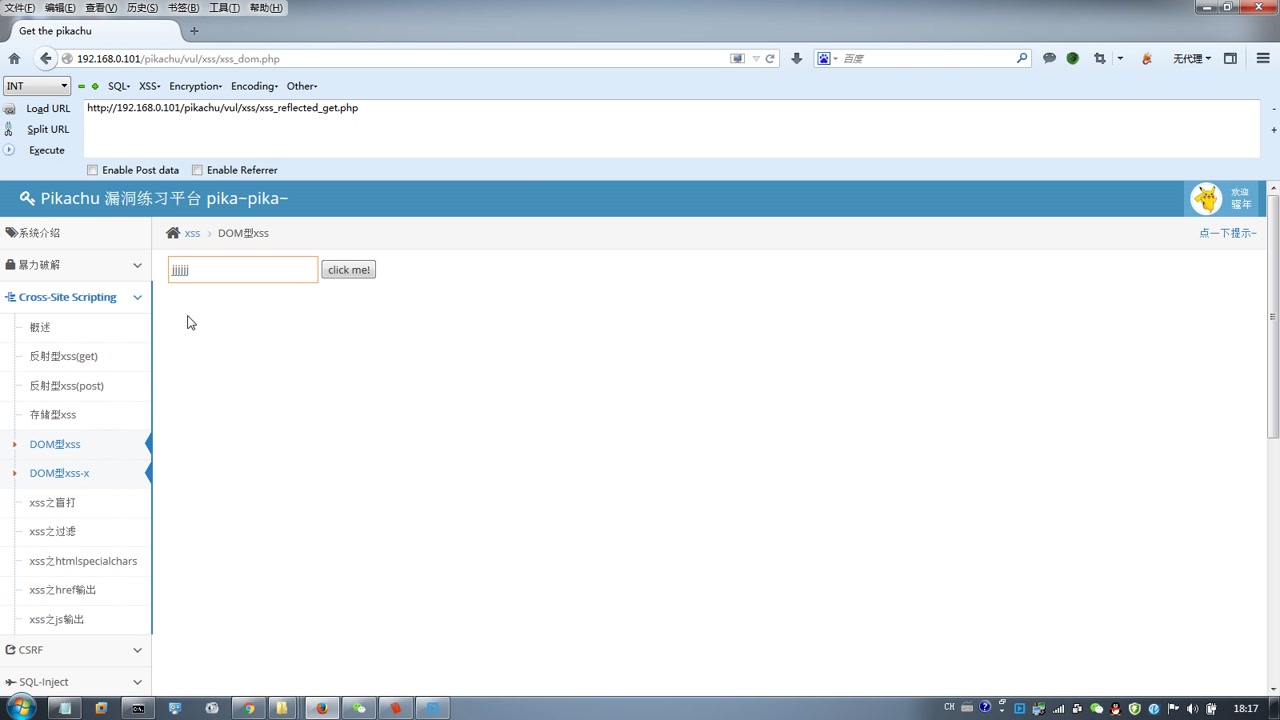The image size is (1280, 720).
Task: Reload the page with the refresh icon
Action: 770,59
